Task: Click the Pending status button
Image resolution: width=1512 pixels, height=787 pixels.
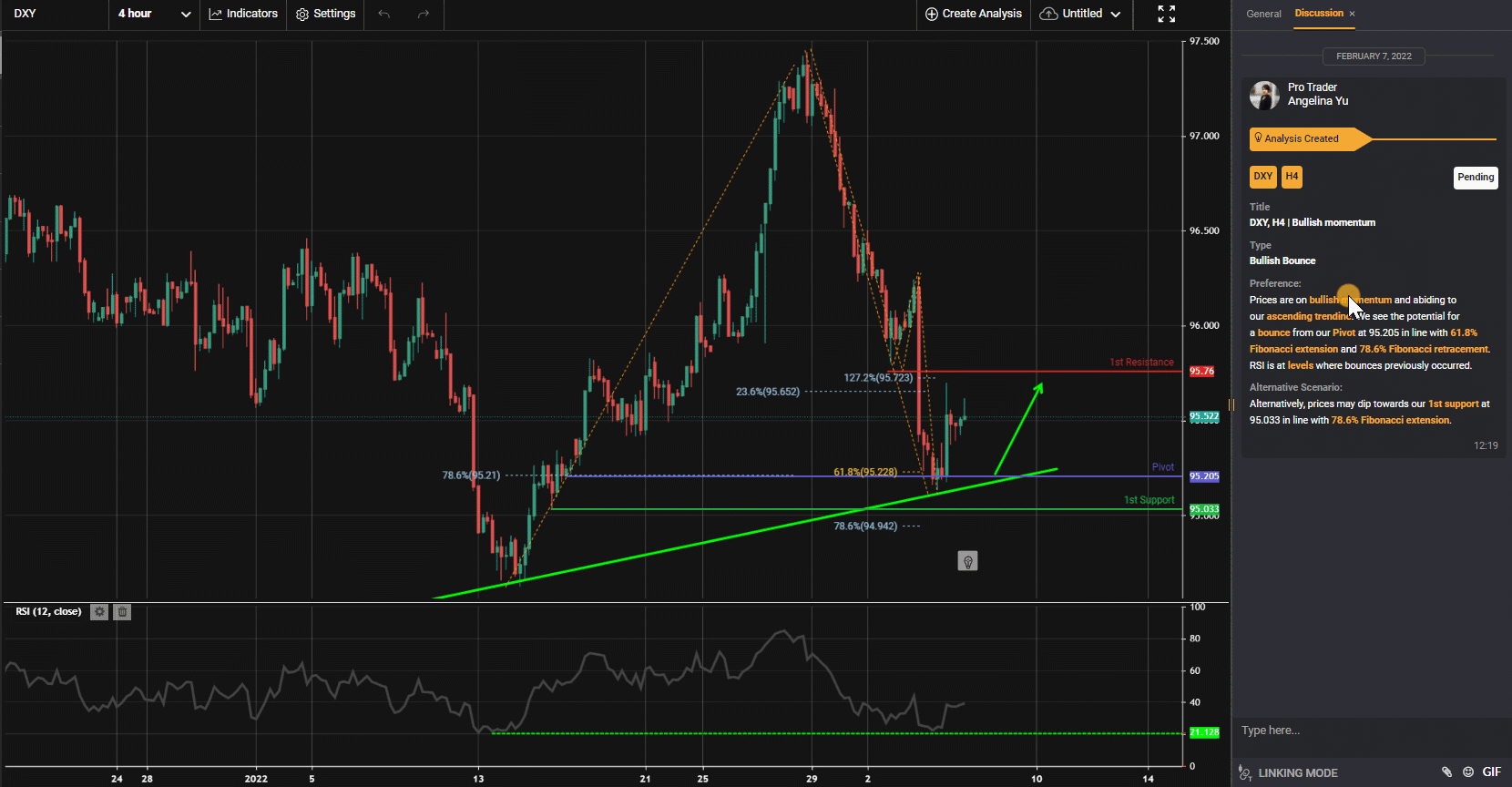Action: click(1476, 178)
